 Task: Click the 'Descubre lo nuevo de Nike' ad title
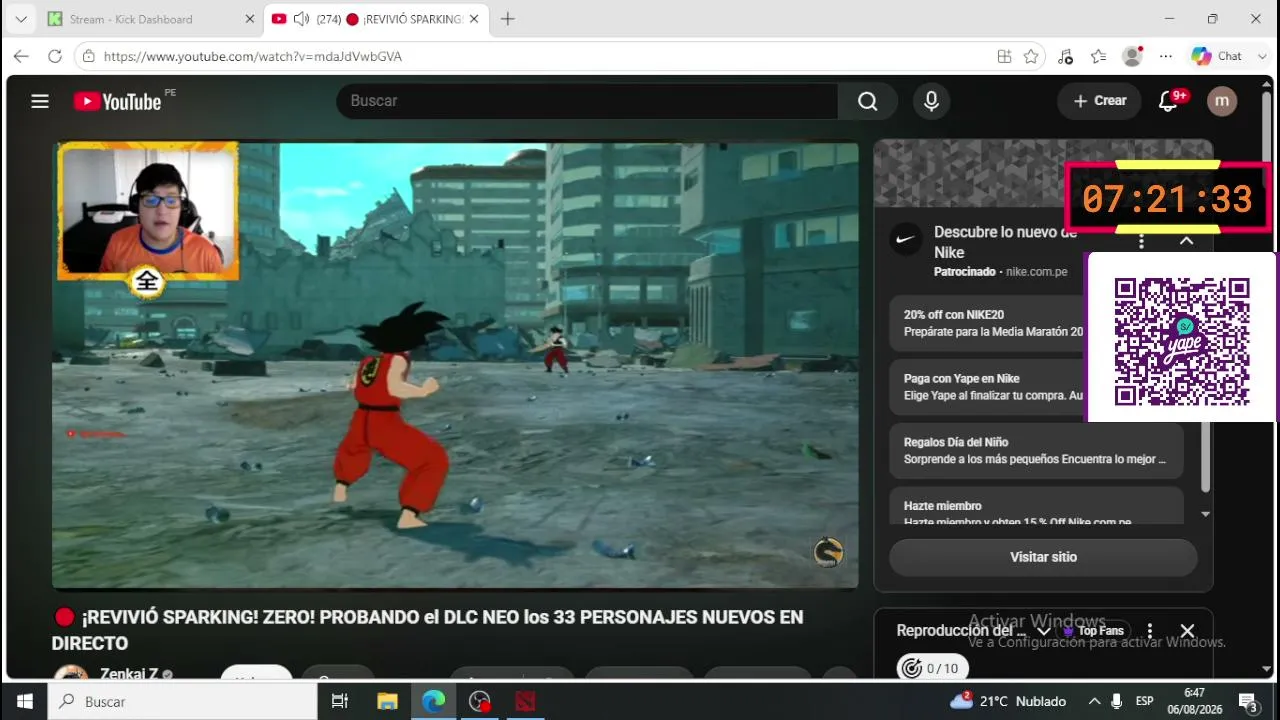pos(1005,242)
